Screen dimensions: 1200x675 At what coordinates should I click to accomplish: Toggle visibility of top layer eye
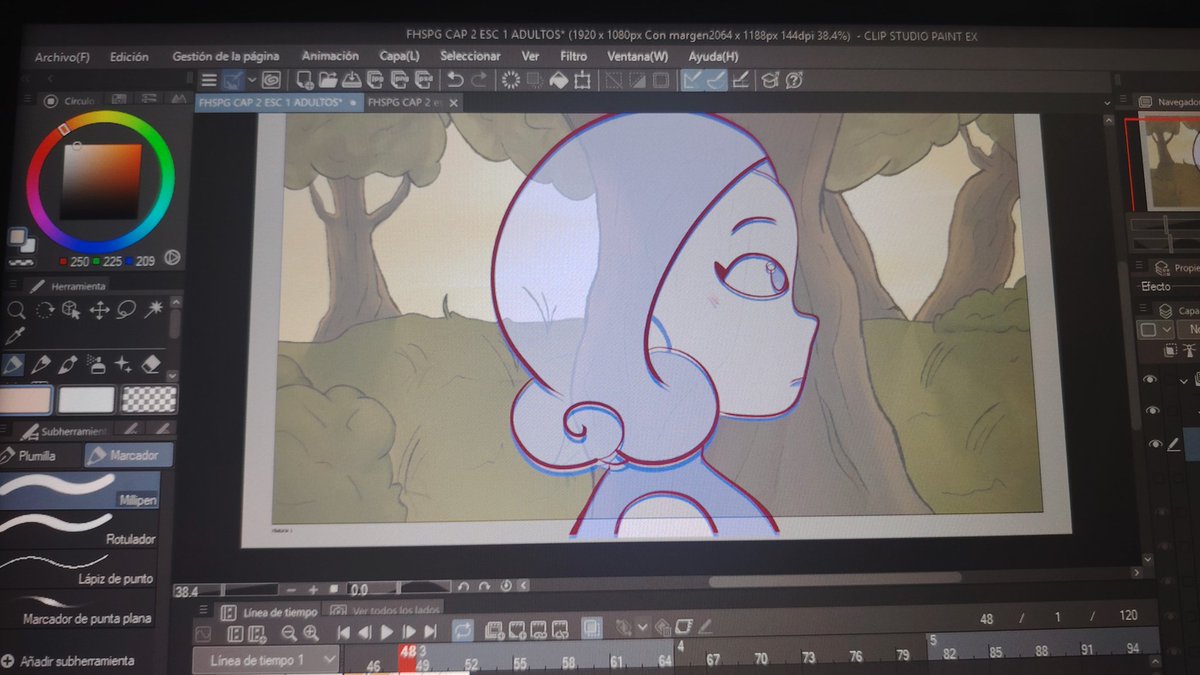click(x=1151, y=380)
